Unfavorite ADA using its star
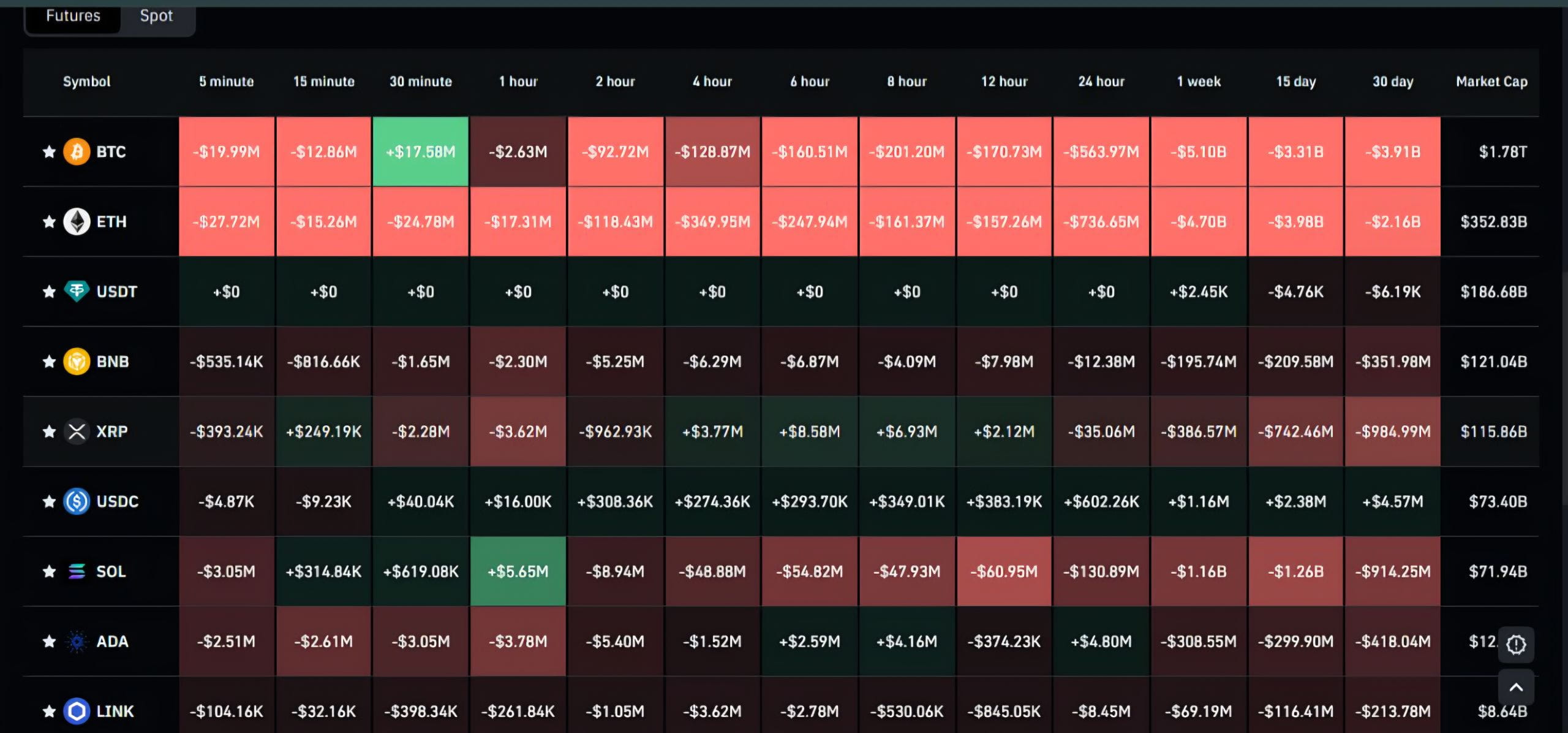 coord(49,641)
